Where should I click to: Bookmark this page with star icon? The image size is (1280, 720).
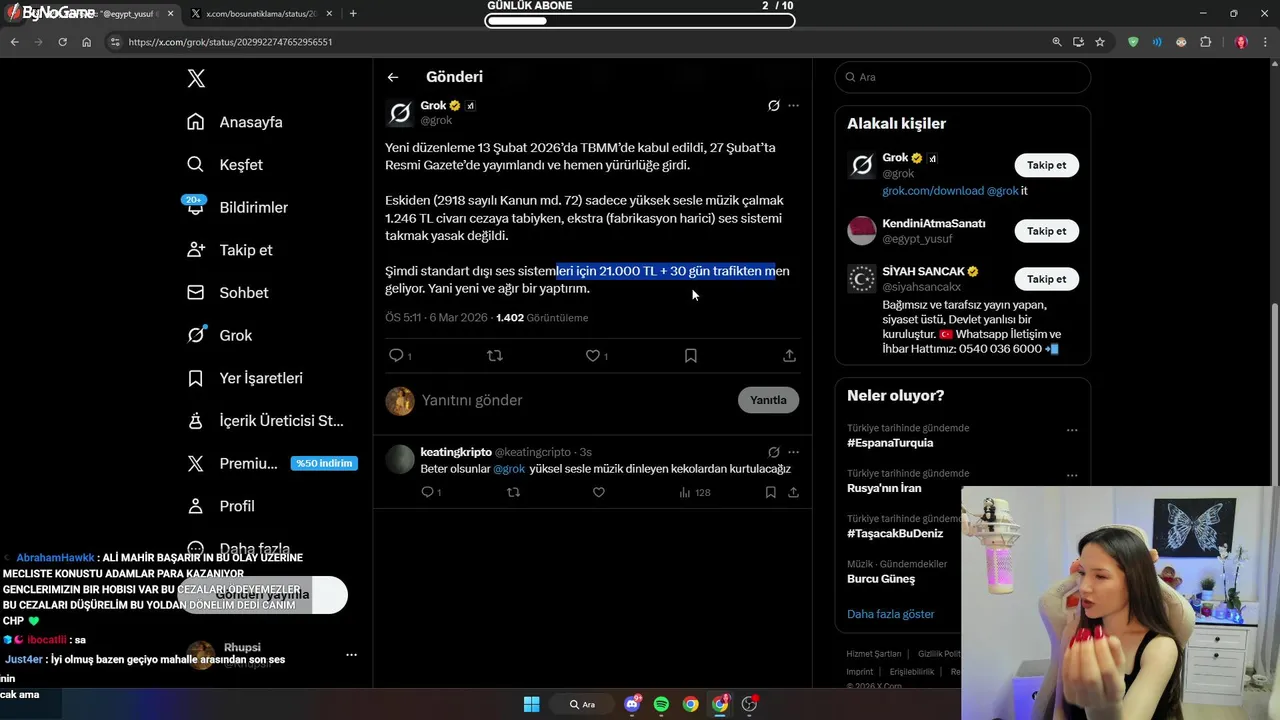click(x=1100, y=42)
